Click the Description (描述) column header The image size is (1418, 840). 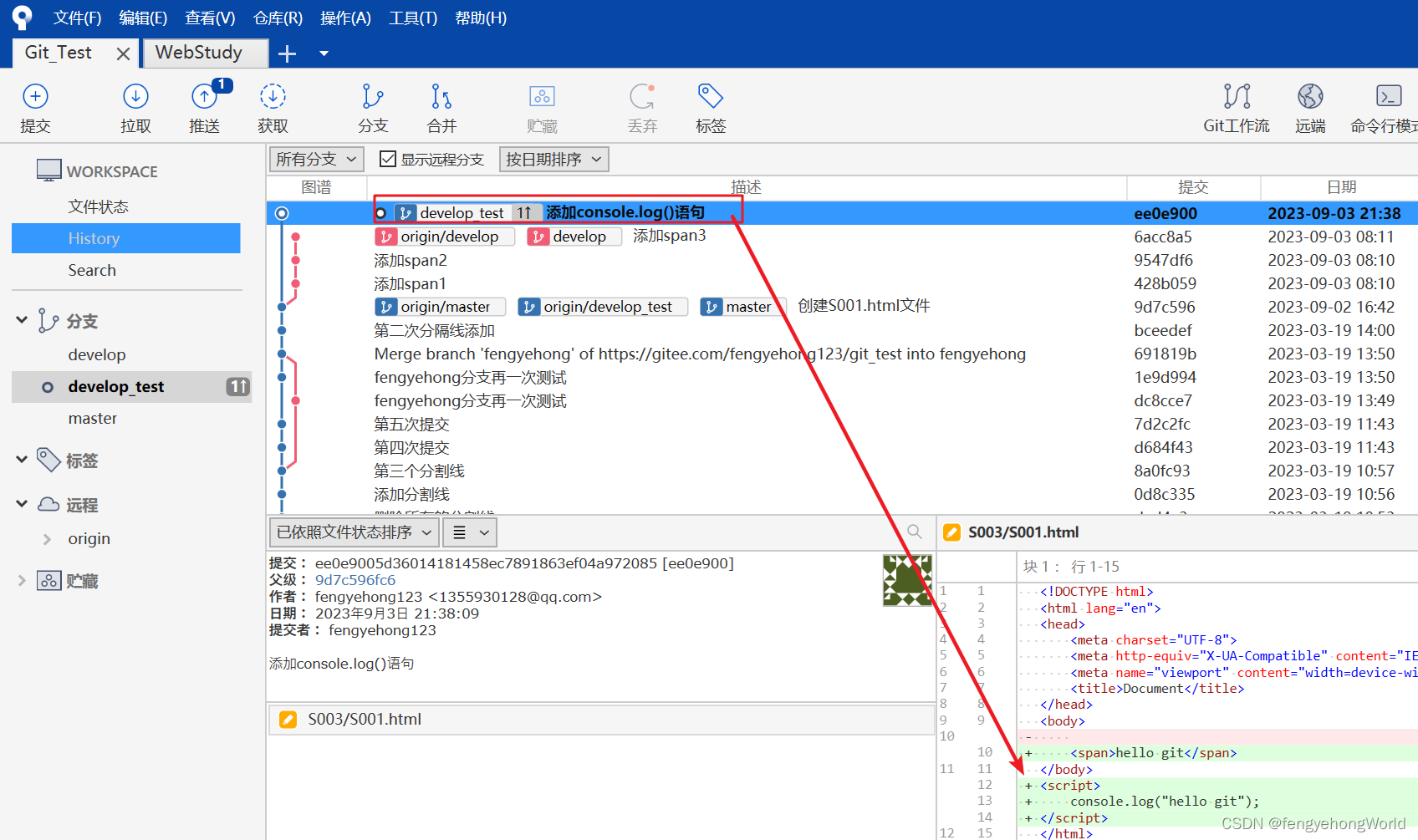tap(747, 187)
